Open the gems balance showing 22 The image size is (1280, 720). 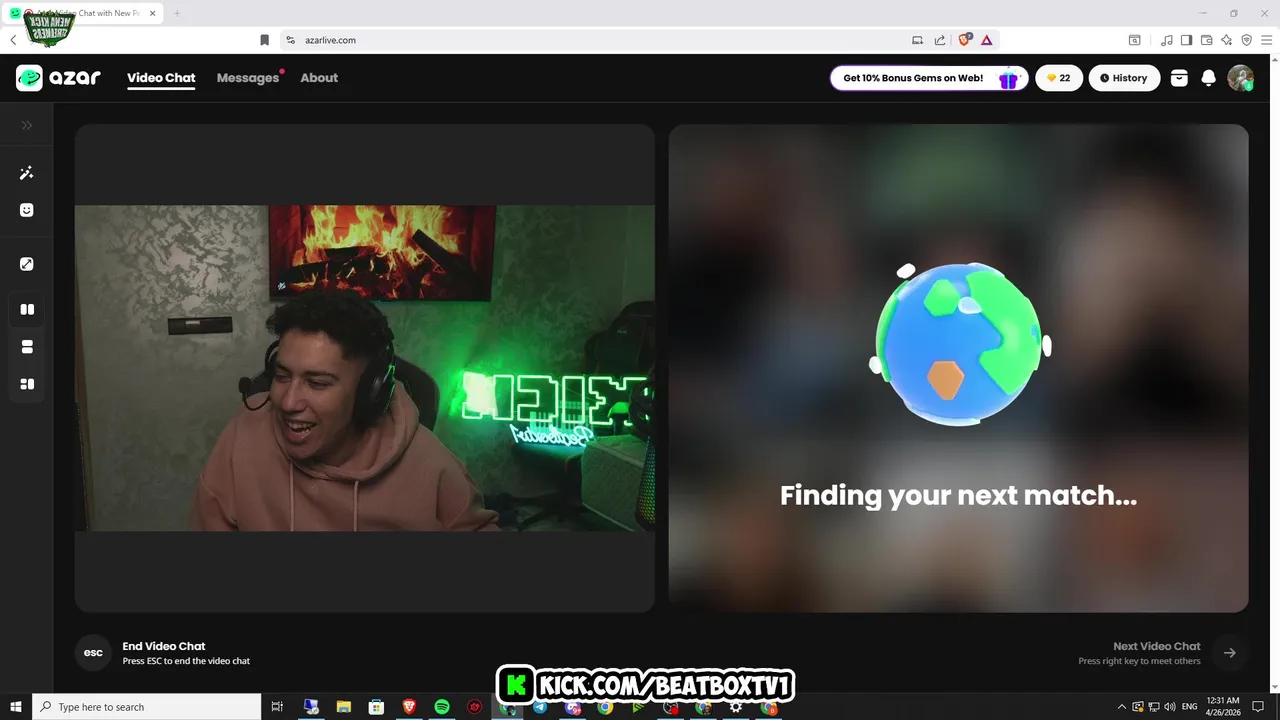click(1059, 78)
